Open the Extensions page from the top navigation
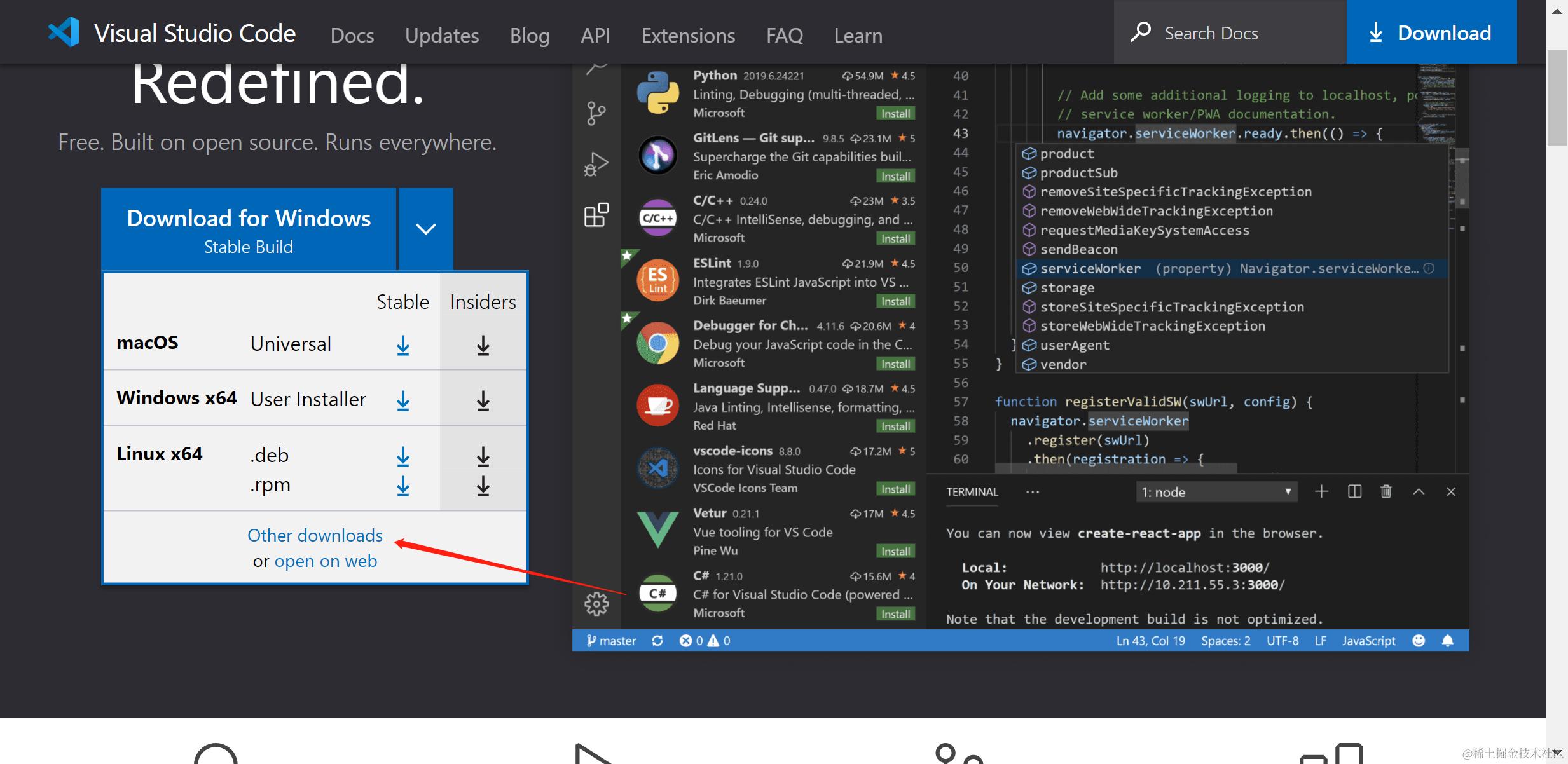The image size is (1568, 764). [688, 36]
